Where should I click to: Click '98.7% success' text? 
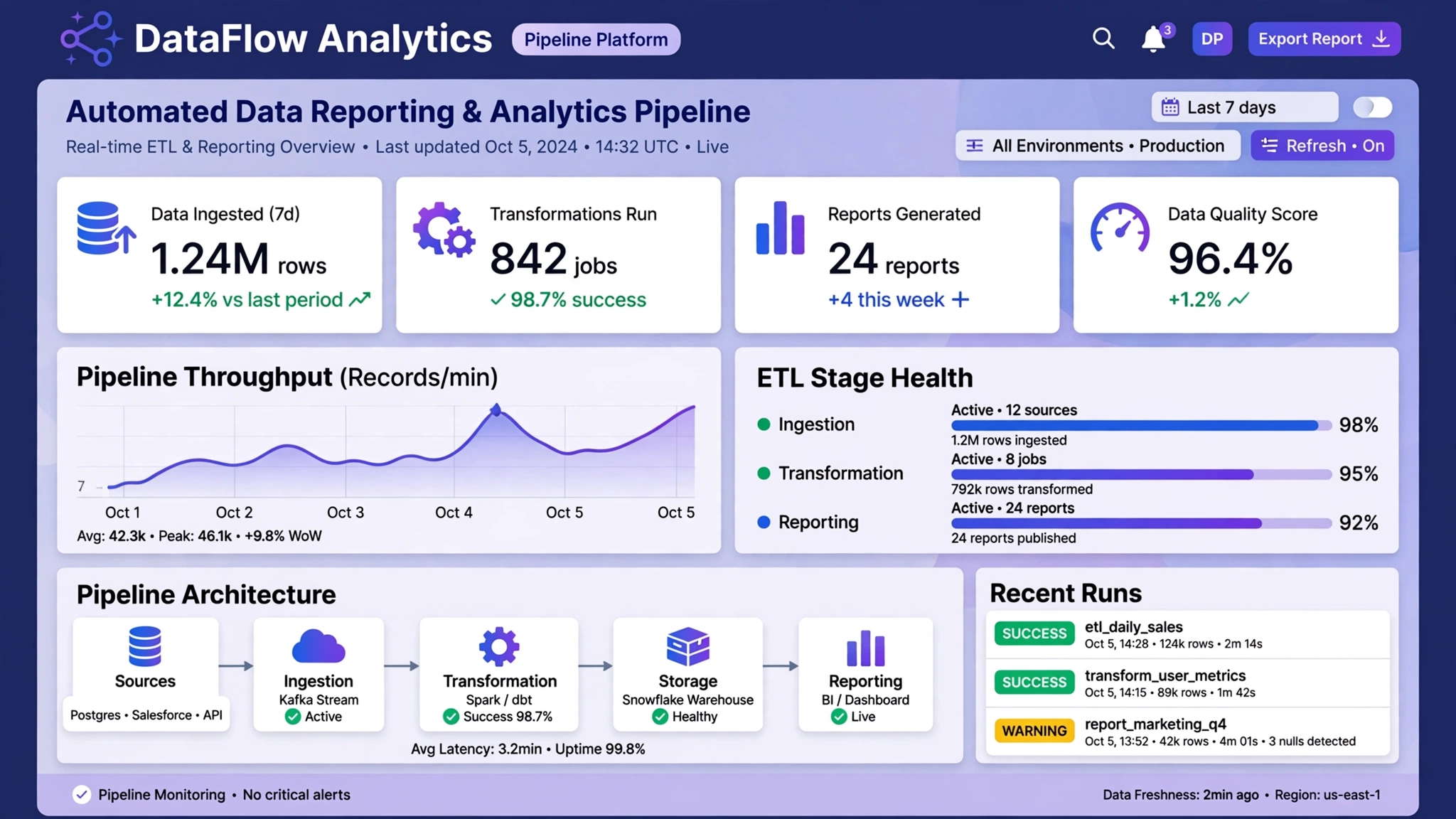click(578, 299)
